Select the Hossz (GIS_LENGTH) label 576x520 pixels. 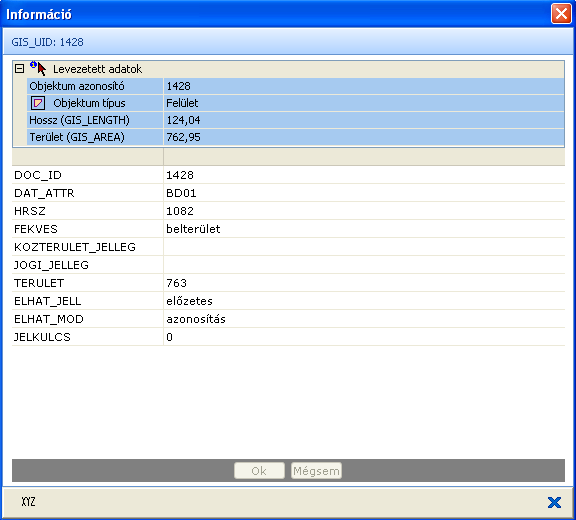[79, 120]
